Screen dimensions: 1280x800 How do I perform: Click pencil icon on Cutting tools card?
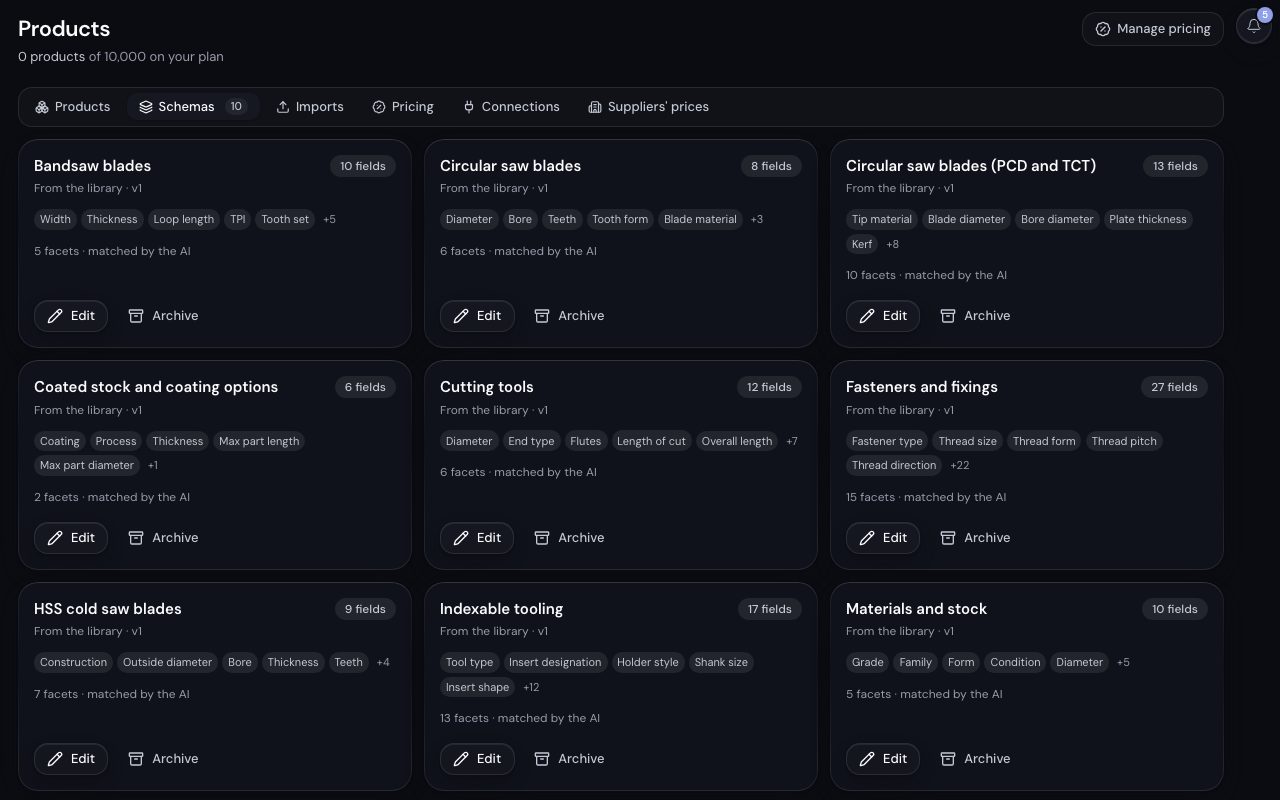(x=462, y=538)
